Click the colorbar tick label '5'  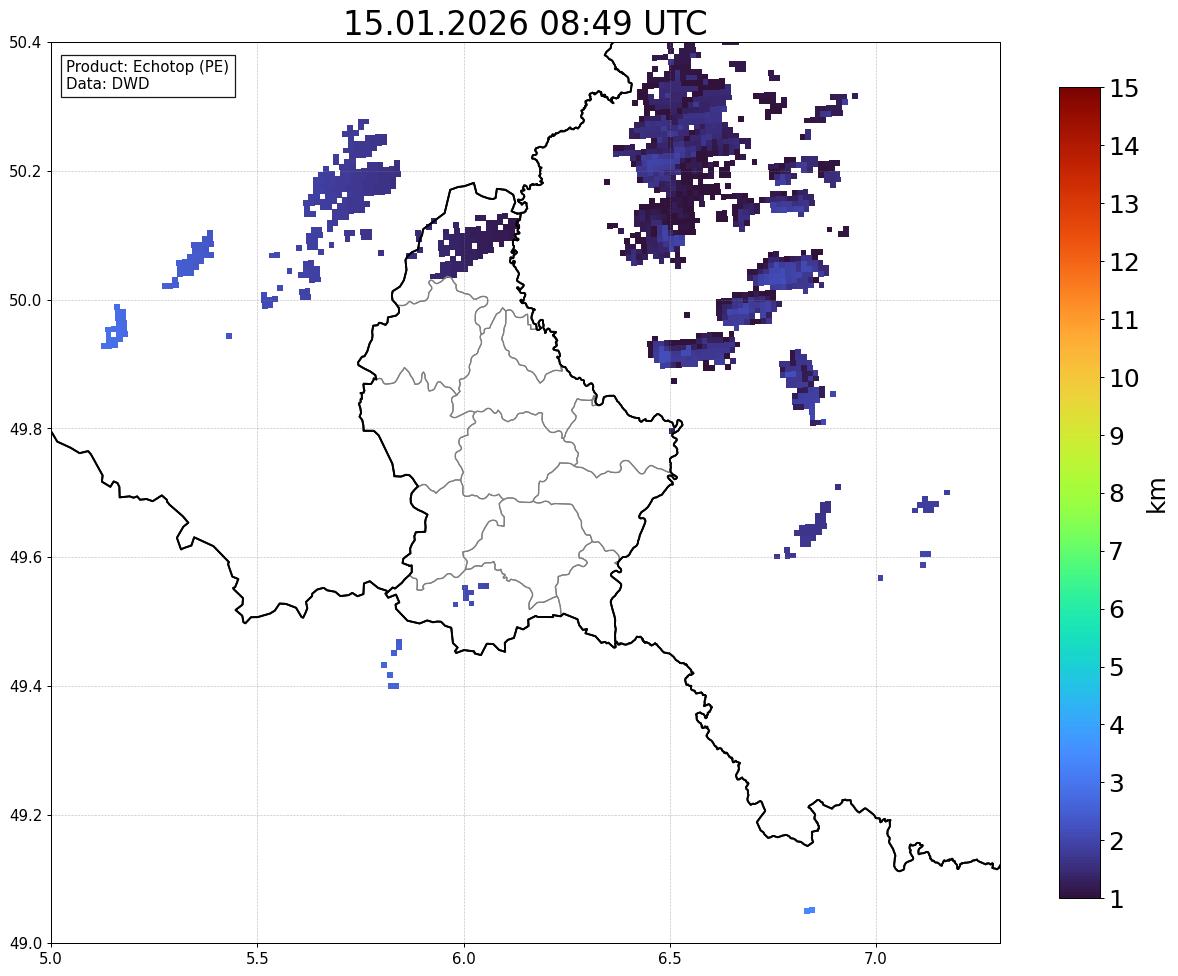[x=1117, y=667]
